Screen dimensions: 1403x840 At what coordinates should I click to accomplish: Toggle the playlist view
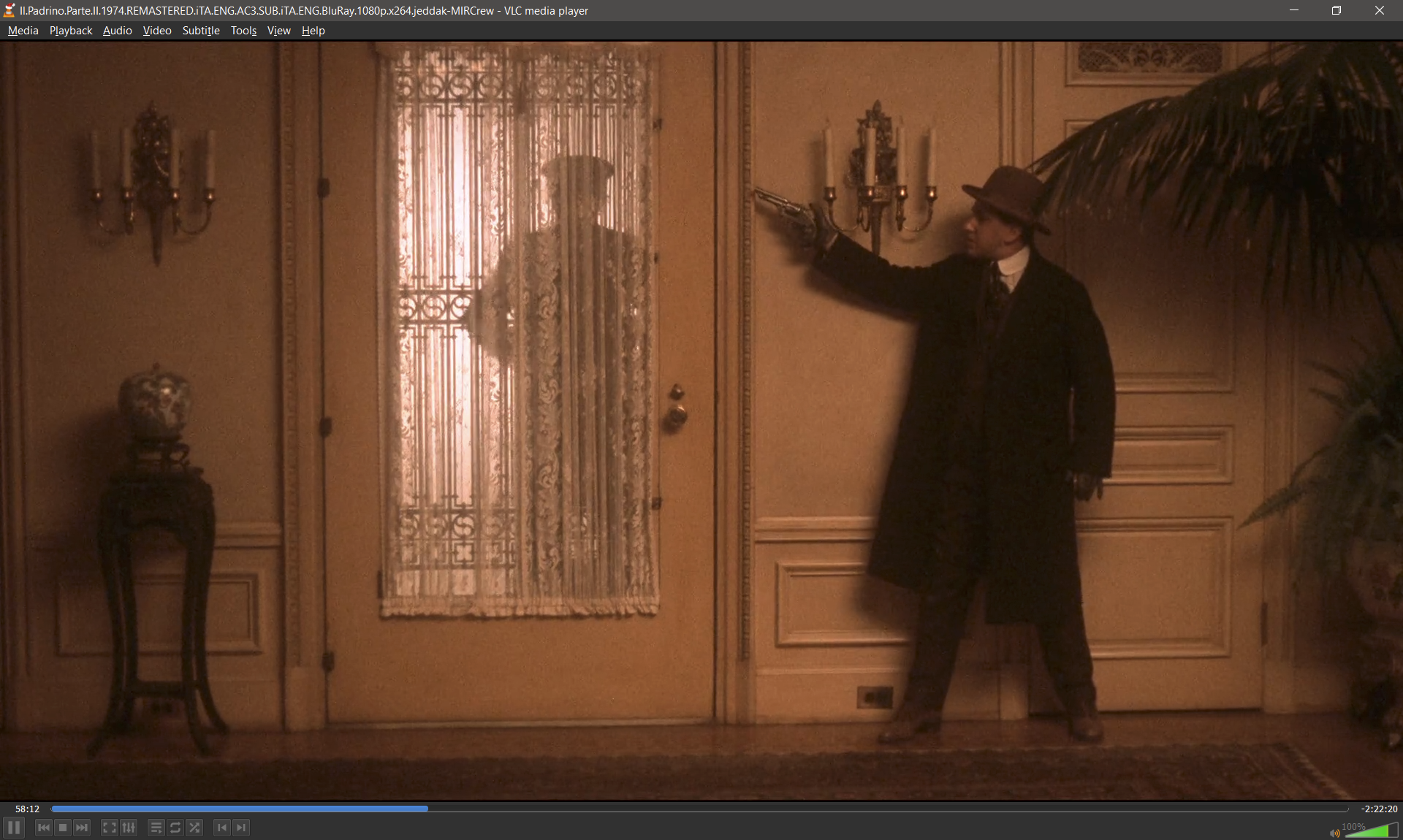tap(156, 827)
